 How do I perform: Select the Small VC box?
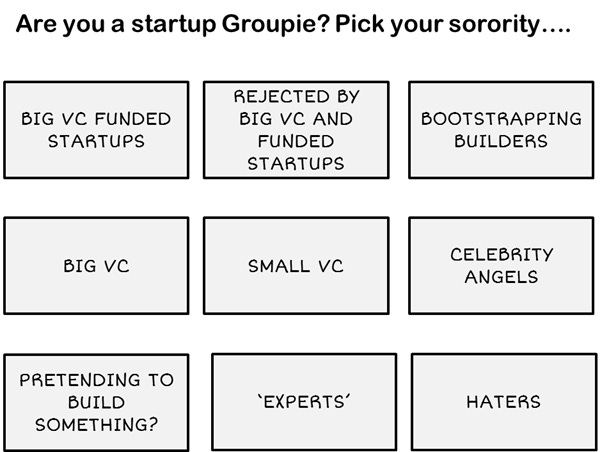click(296, 266)
